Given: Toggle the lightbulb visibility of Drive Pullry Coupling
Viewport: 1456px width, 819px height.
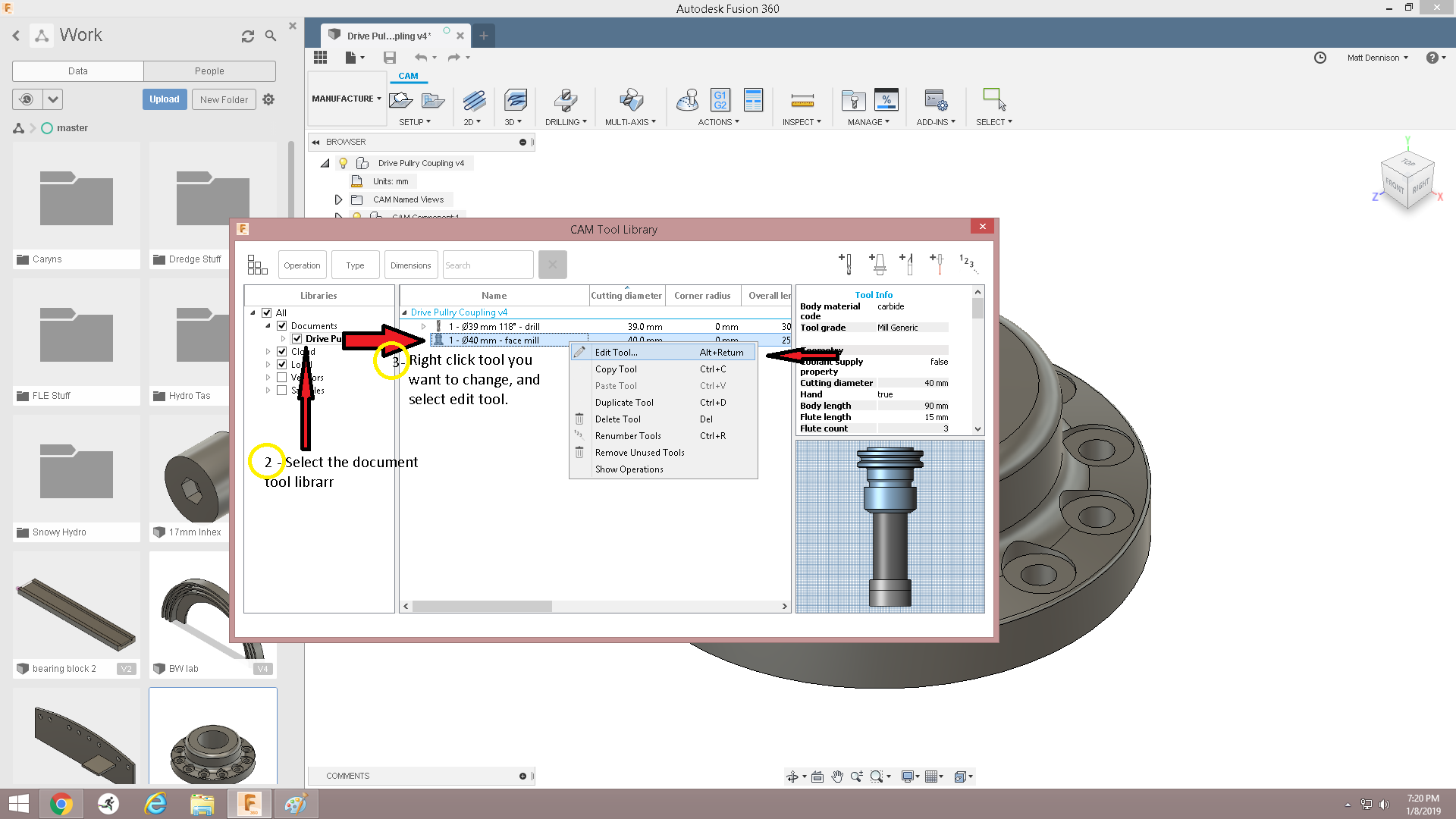Looking at the screenshot, I should [343, 163].
